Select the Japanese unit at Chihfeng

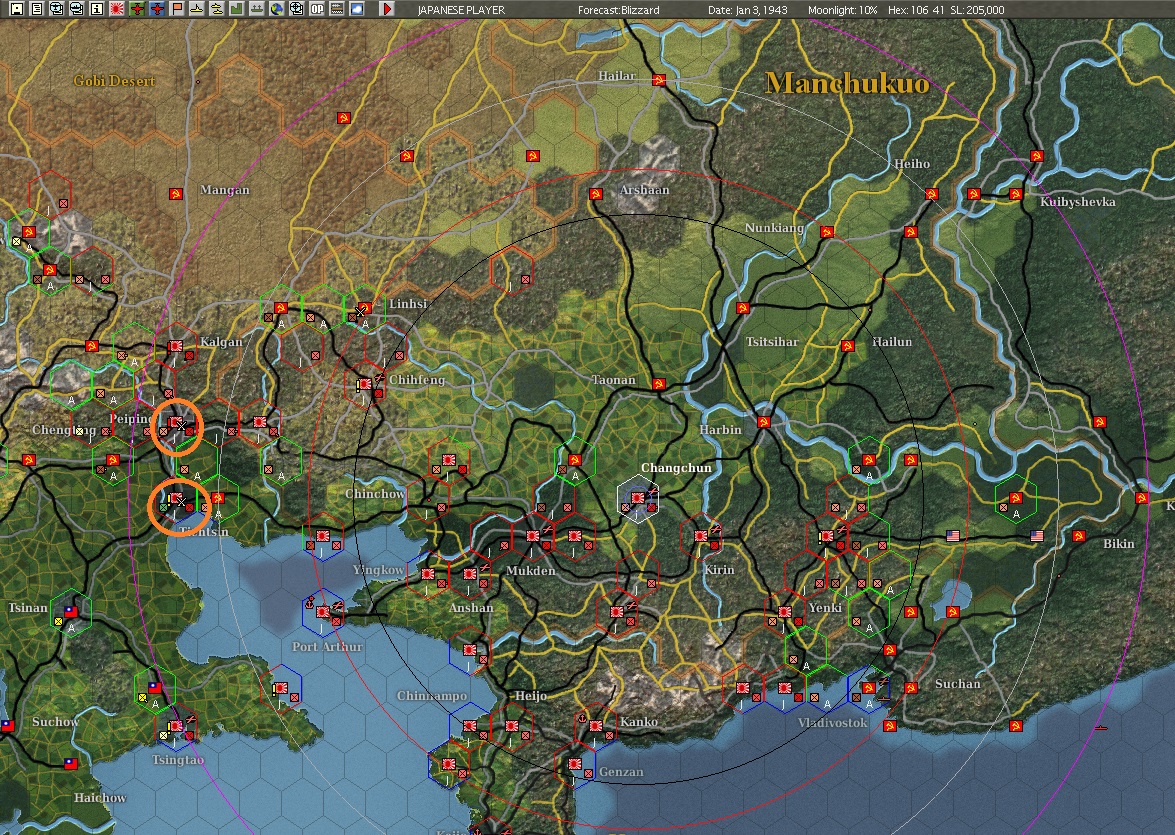(364, 385)
